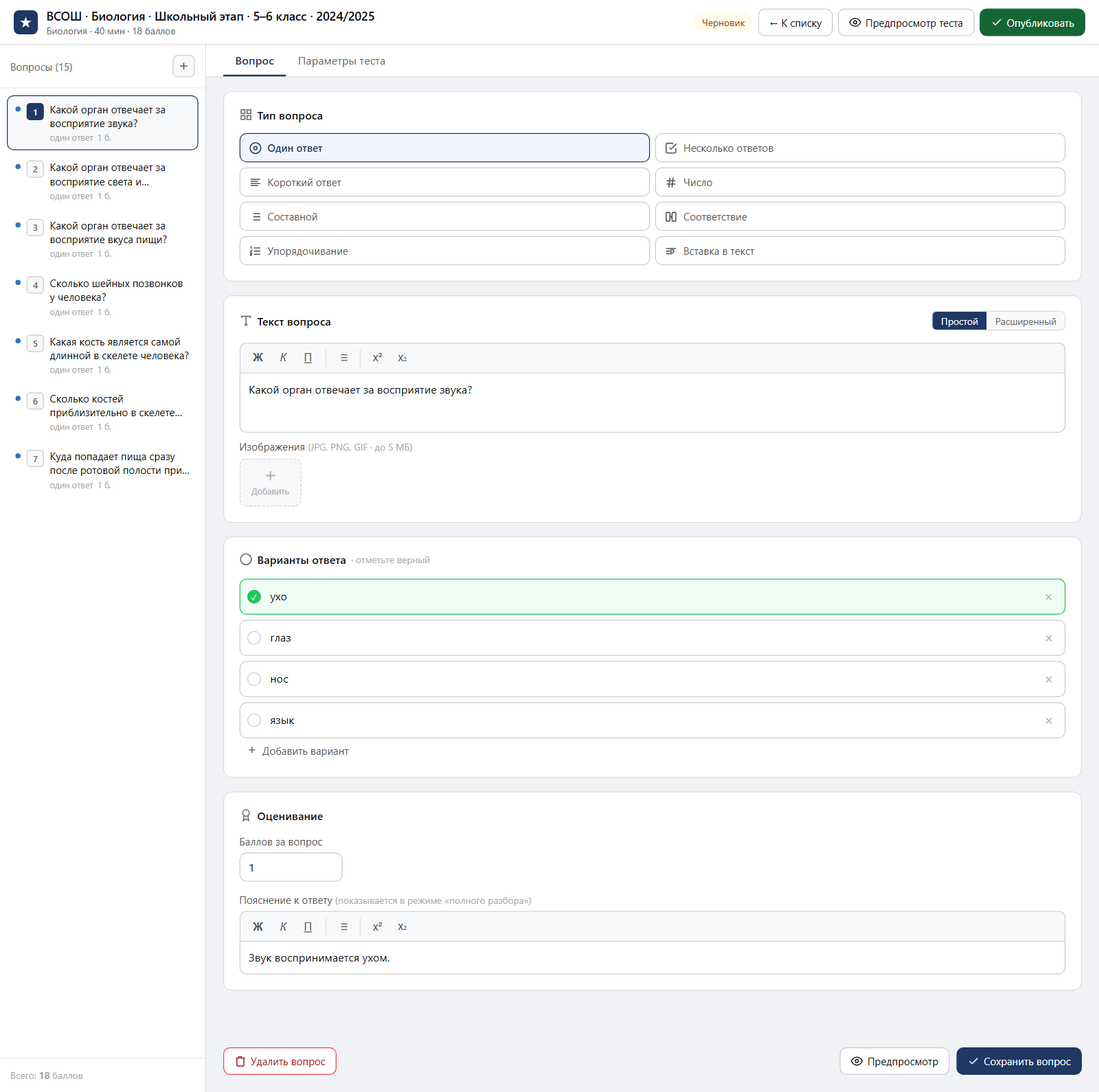1099x1092 pixels.
Task: Click 'Сохранить вопрос' button
Action: point(1019,1061)
